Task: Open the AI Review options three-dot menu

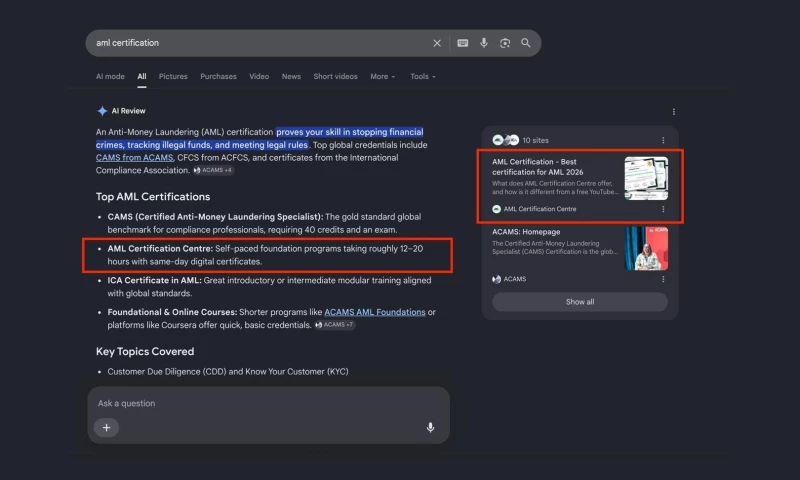Action: point(673,112)
